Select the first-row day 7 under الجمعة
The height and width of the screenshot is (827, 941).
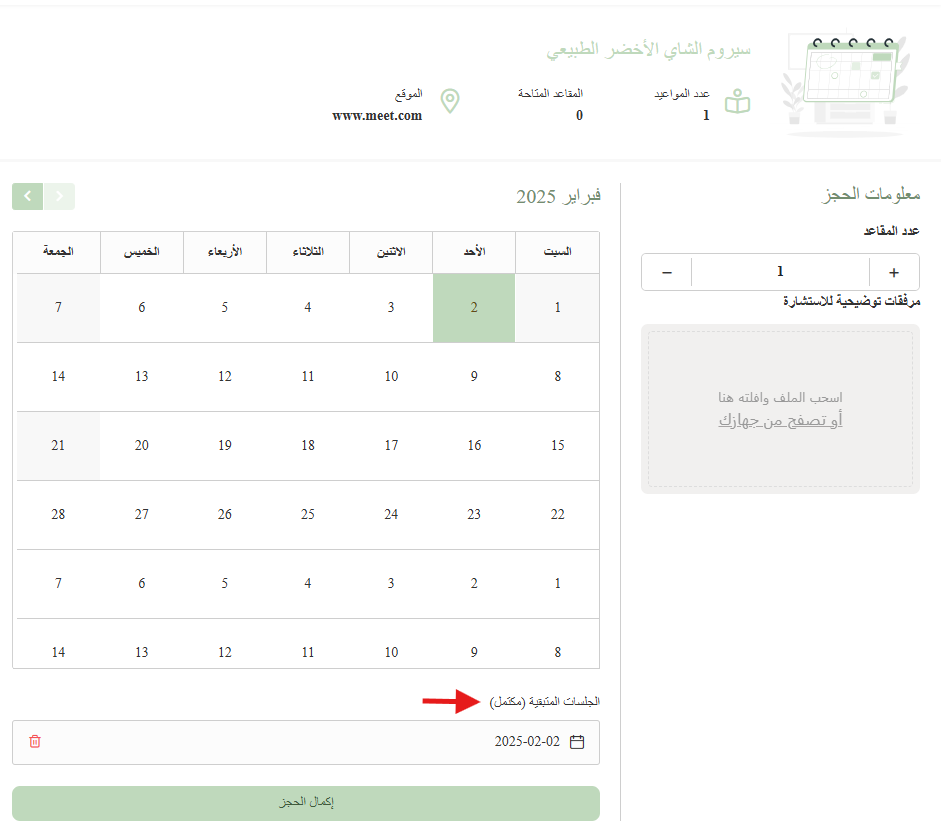coord(58,308)
